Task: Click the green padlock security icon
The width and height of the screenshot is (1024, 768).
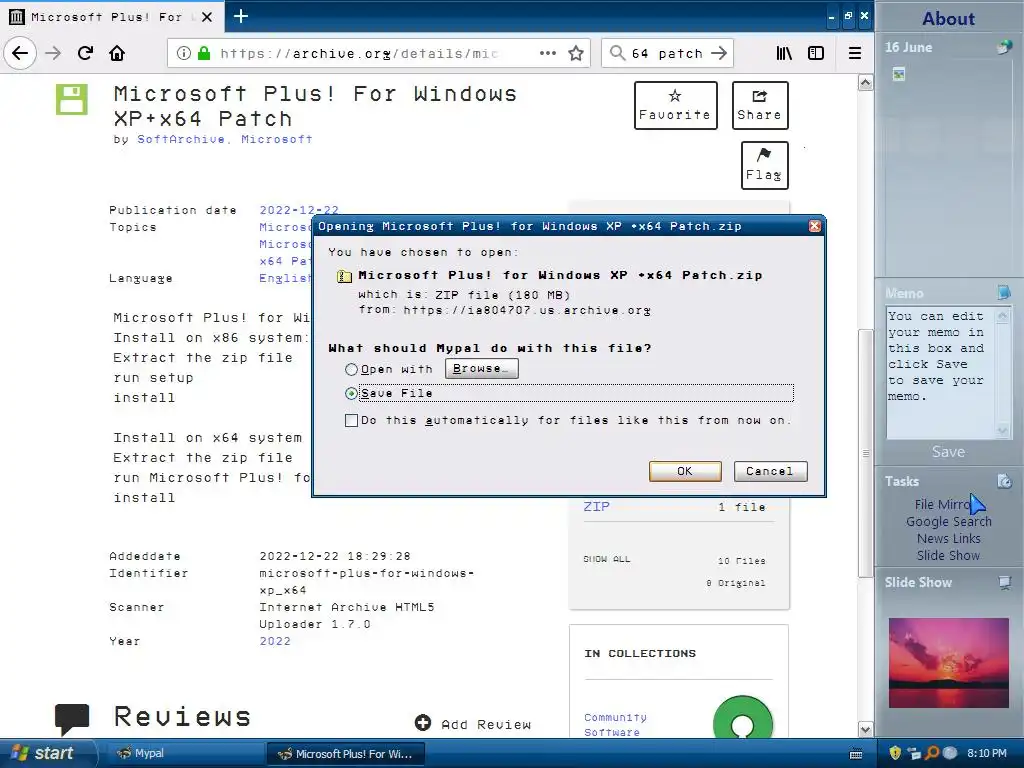Action: click(x=204, y=53)
